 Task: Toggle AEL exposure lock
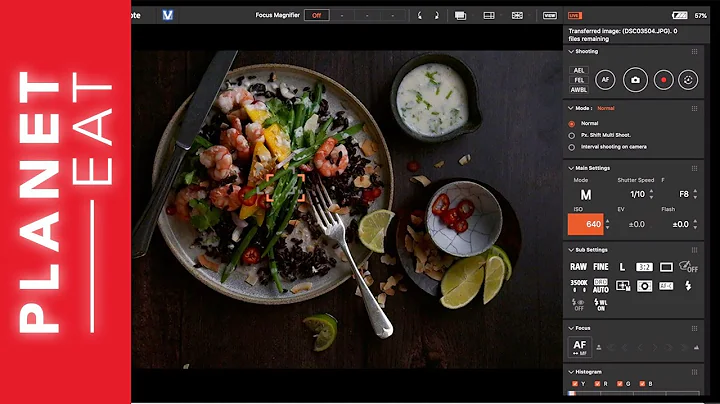[579, 70]
